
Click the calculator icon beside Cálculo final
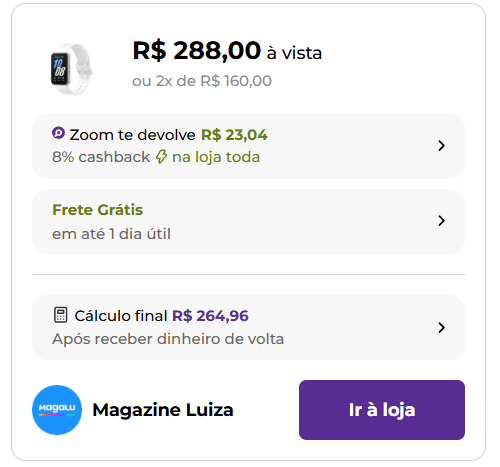tap(60, 315)
